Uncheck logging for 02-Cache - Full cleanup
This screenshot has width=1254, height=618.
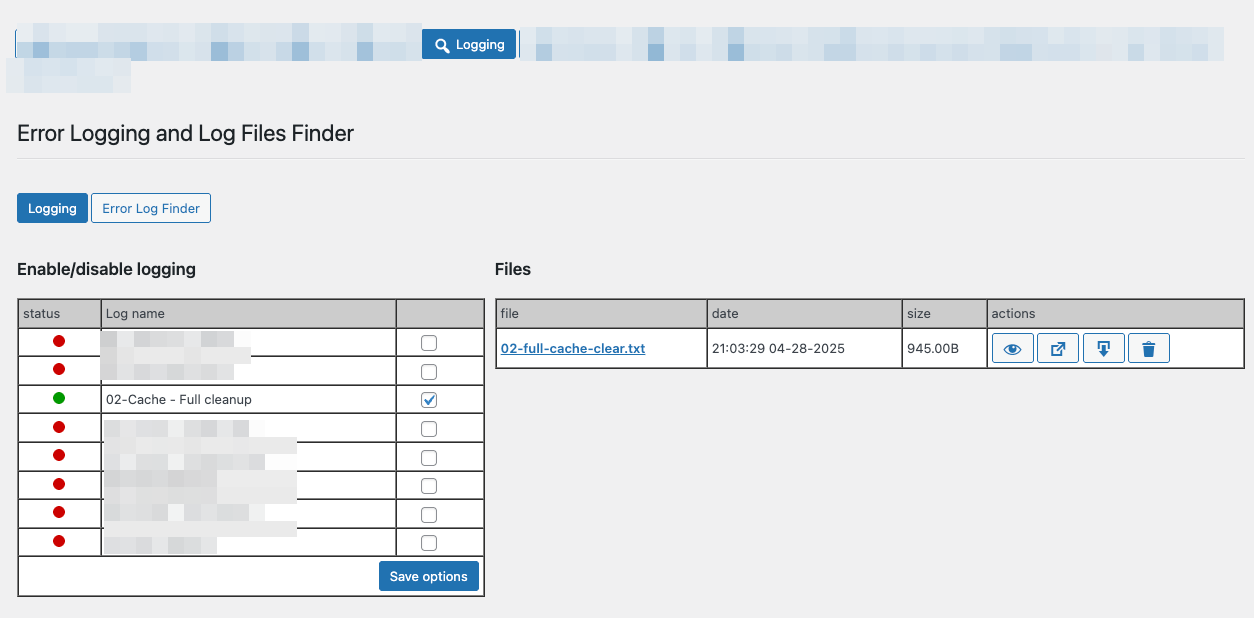429,400
